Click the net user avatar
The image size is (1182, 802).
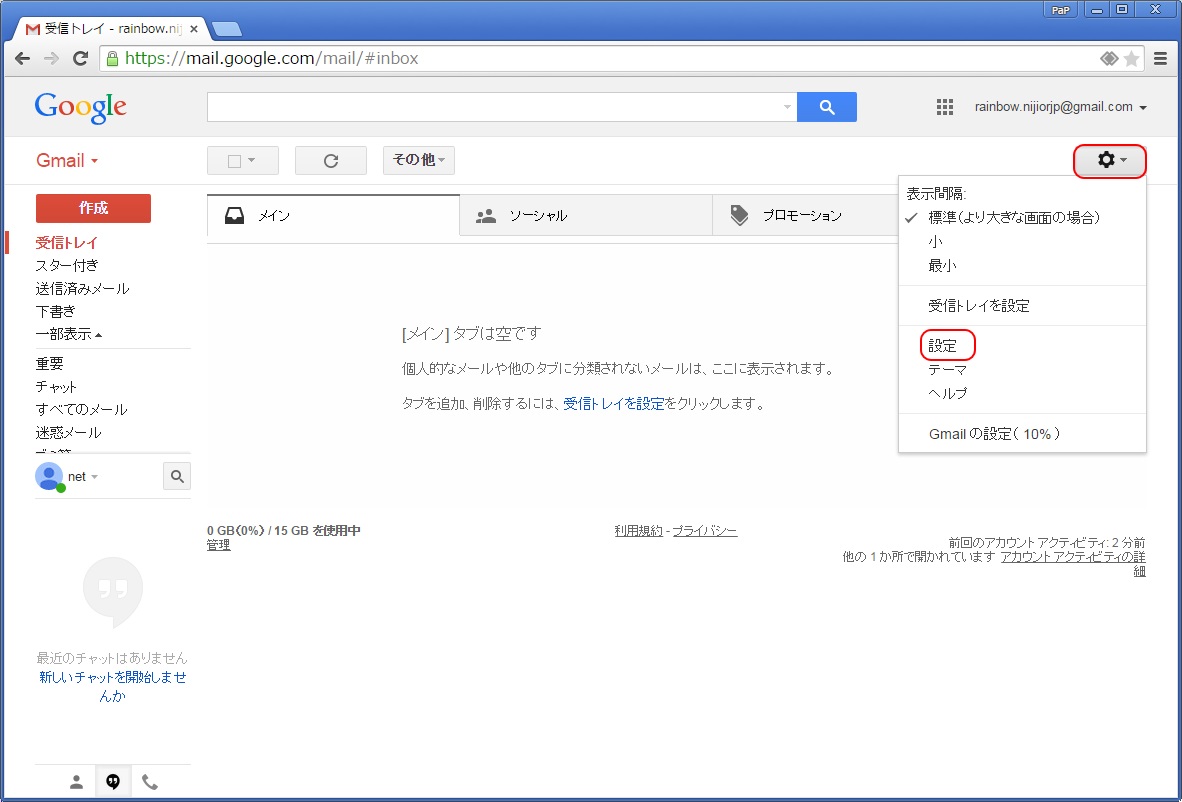click(50, 476)
